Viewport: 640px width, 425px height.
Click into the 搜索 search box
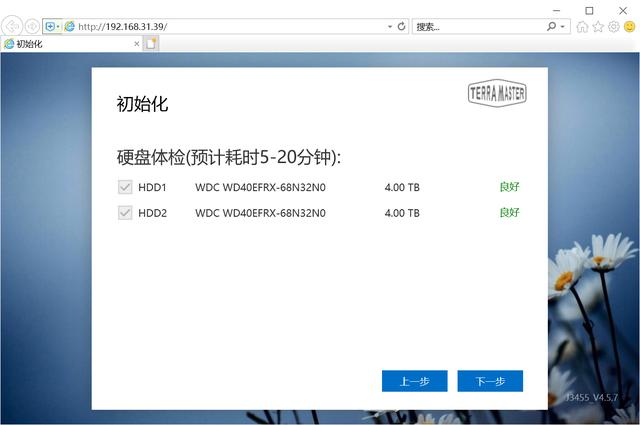tap(475, 26)
